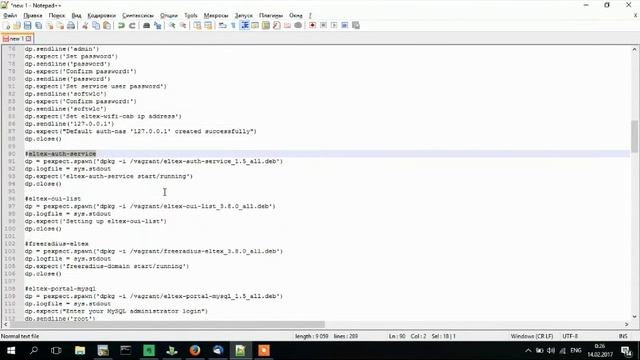Open the Файл menu

tap(10, 16)
